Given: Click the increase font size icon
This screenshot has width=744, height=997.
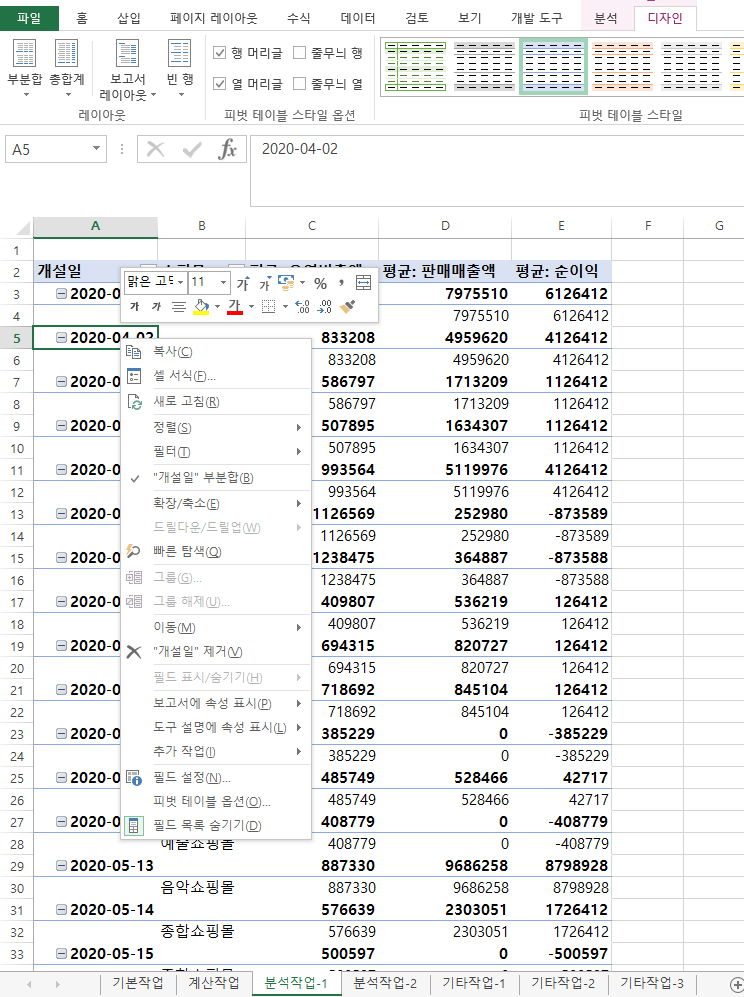Looking at the screenshot, I should [243, 283].
